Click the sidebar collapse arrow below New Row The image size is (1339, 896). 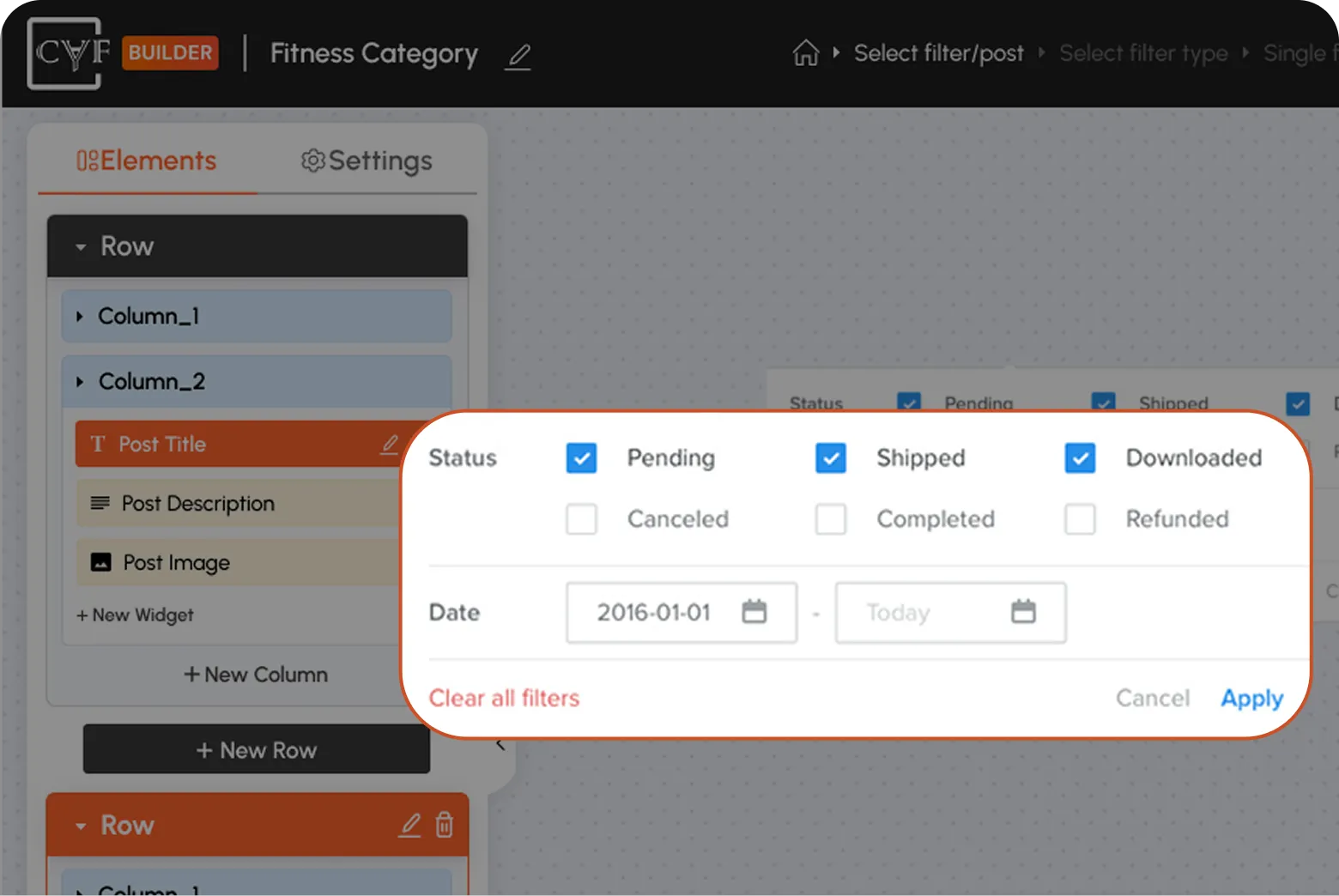(x=500, y=745)
